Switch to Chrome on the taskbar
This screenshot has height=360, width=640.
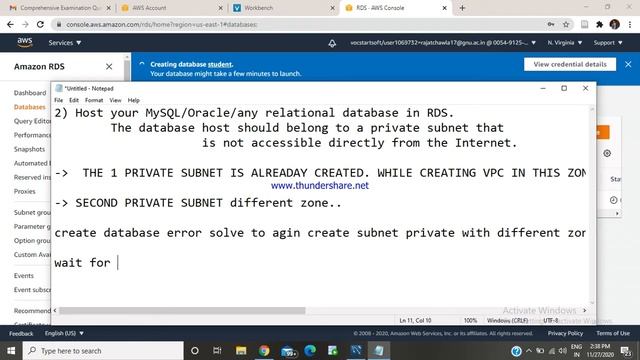pos(264,351)
